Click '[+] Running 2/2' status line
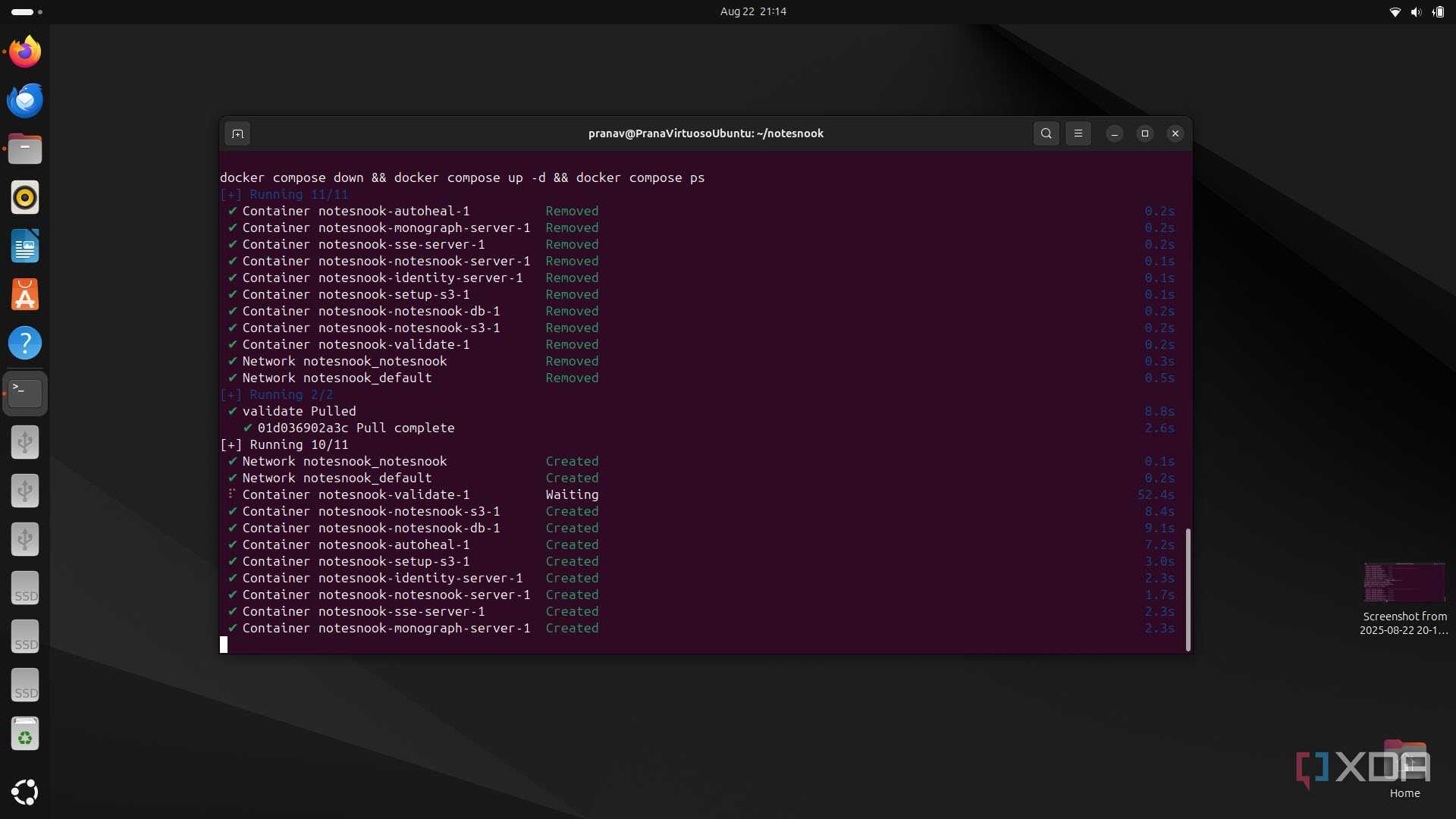Image resolution: width=1456 pixels, height=819 pixels. coord(276,394)
